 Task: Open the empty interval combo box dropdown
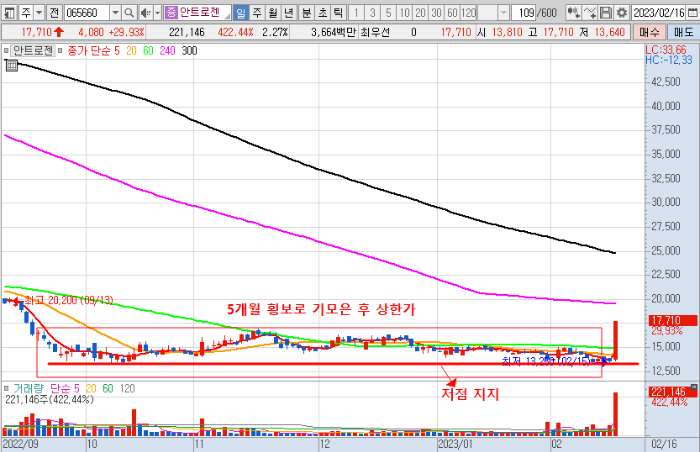[x=504, y=13]
